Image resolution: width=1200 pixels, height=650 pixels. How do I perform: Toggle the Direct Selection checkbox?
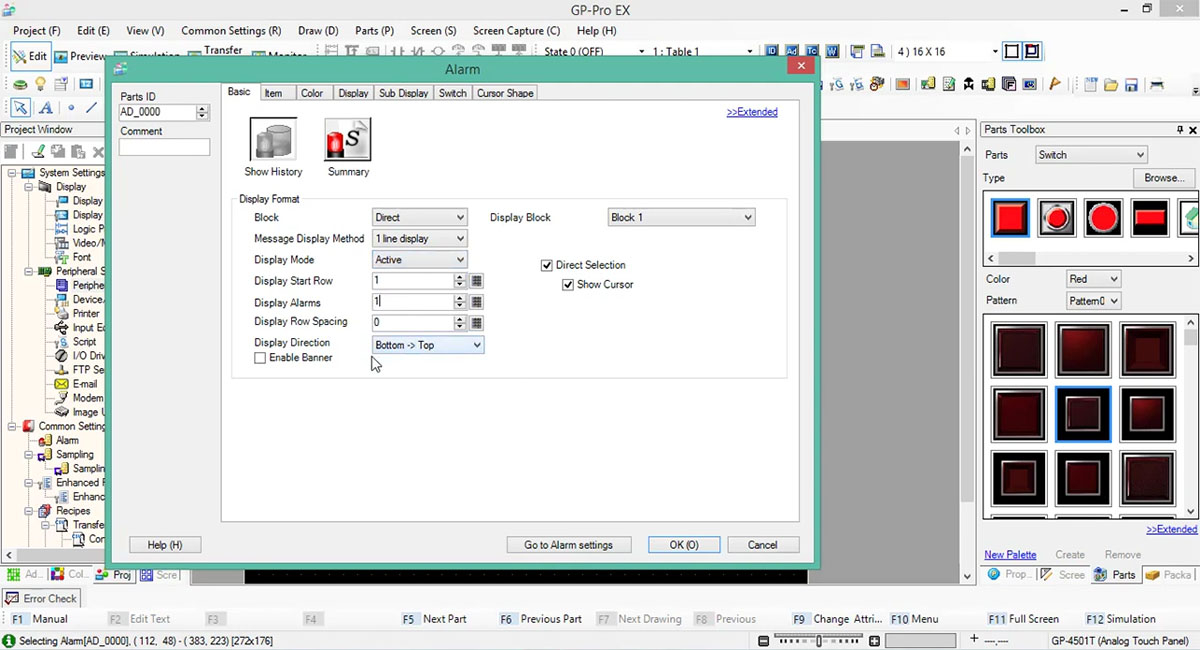pyautogui.click(x=547, y=265)
